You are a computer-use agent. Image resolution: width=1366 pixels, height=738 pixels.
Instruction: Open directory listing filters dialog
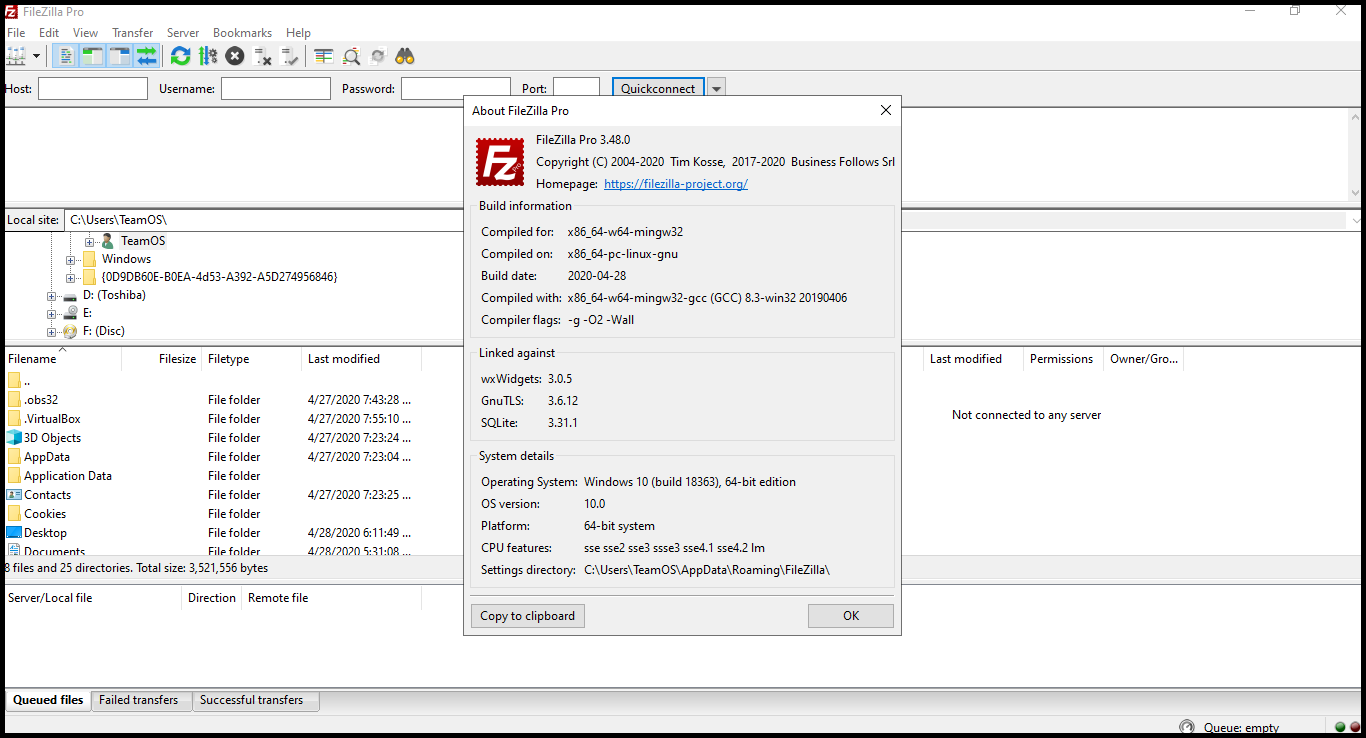[x=323, y=56]
